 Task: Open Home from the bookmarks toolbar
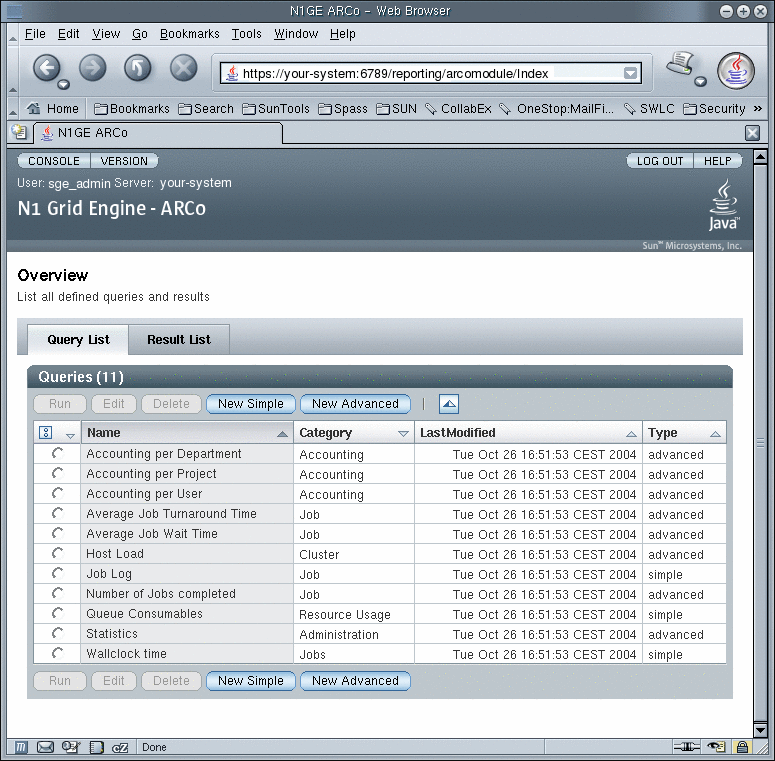click(x=52, y=108)
